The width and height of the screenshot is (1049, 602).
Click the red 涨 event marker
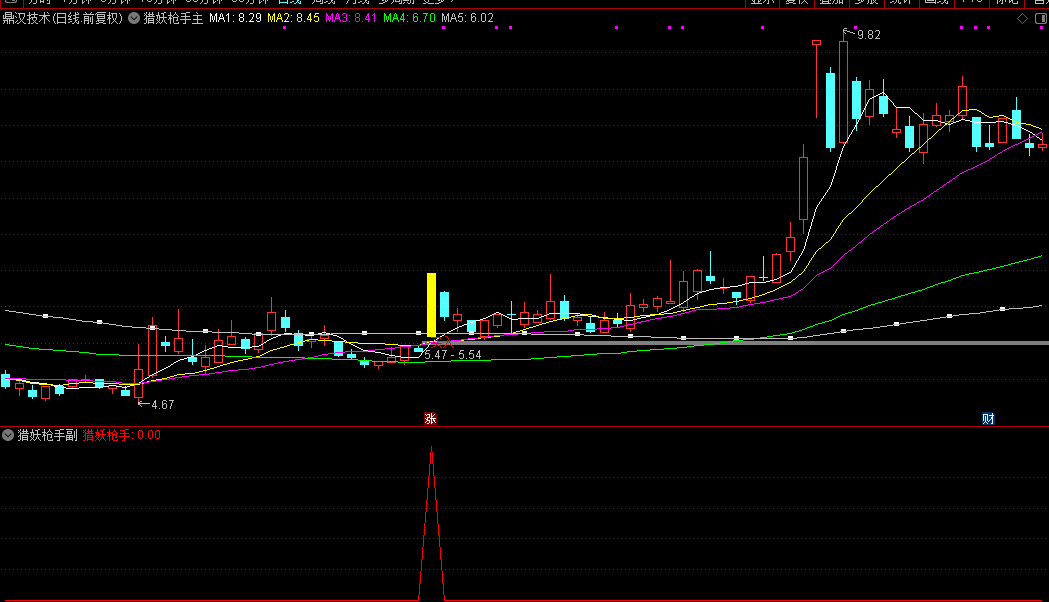pyautogui.click(x=430, y=419)
